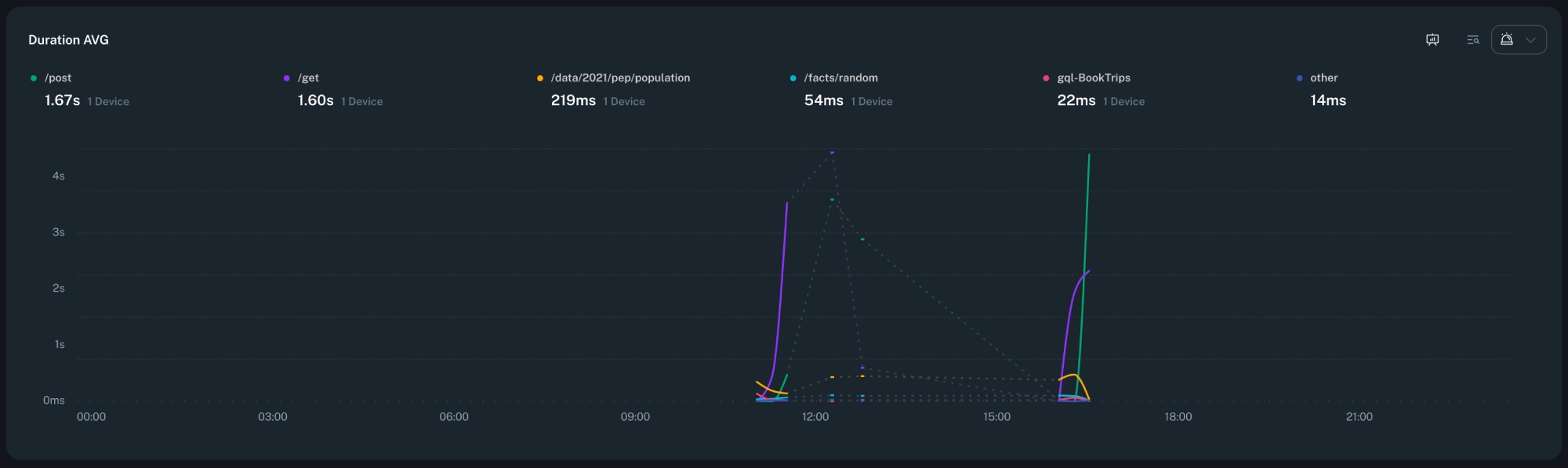Click the search list filter icon

pos(1472,40)
